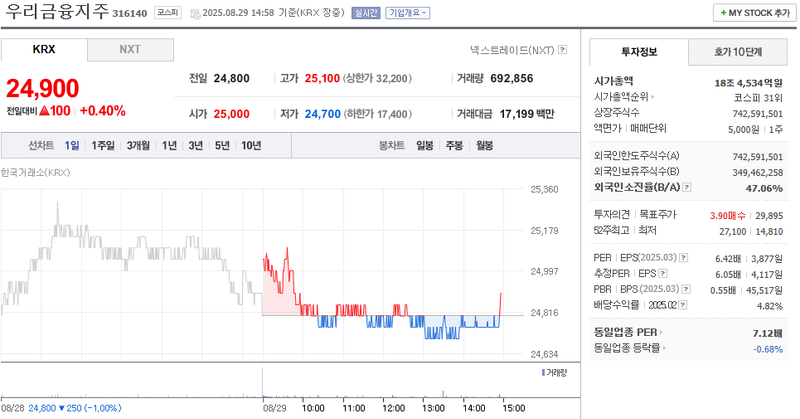Click the 실시간 badge button
The image size is (800, 419).
pos(366,13)
